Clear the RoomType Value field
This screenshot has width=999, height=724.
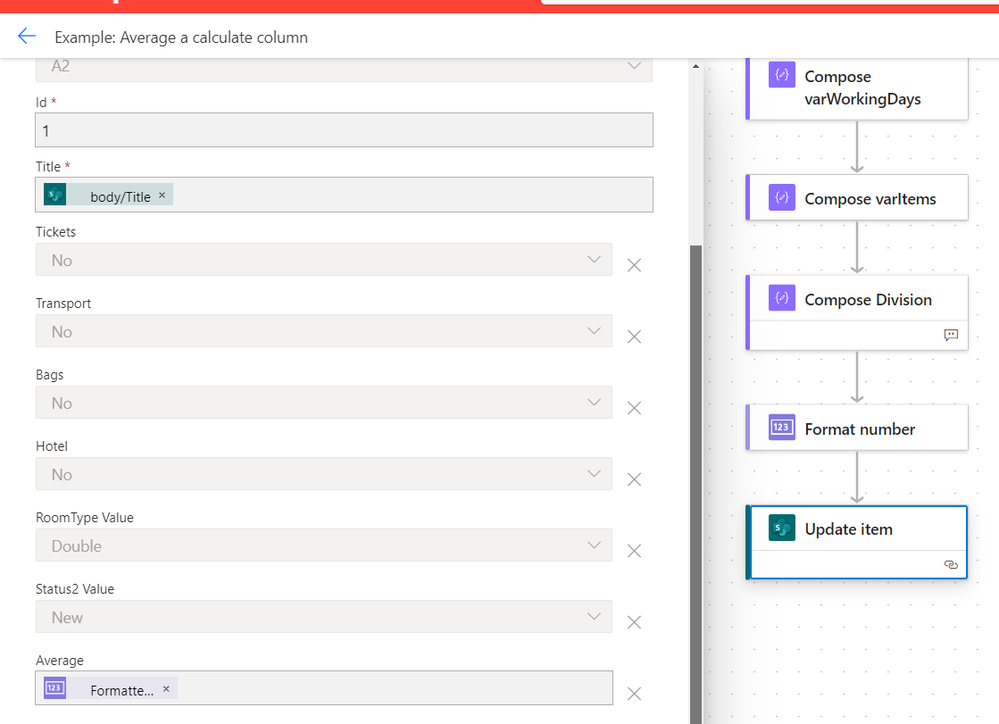(634, 551)
